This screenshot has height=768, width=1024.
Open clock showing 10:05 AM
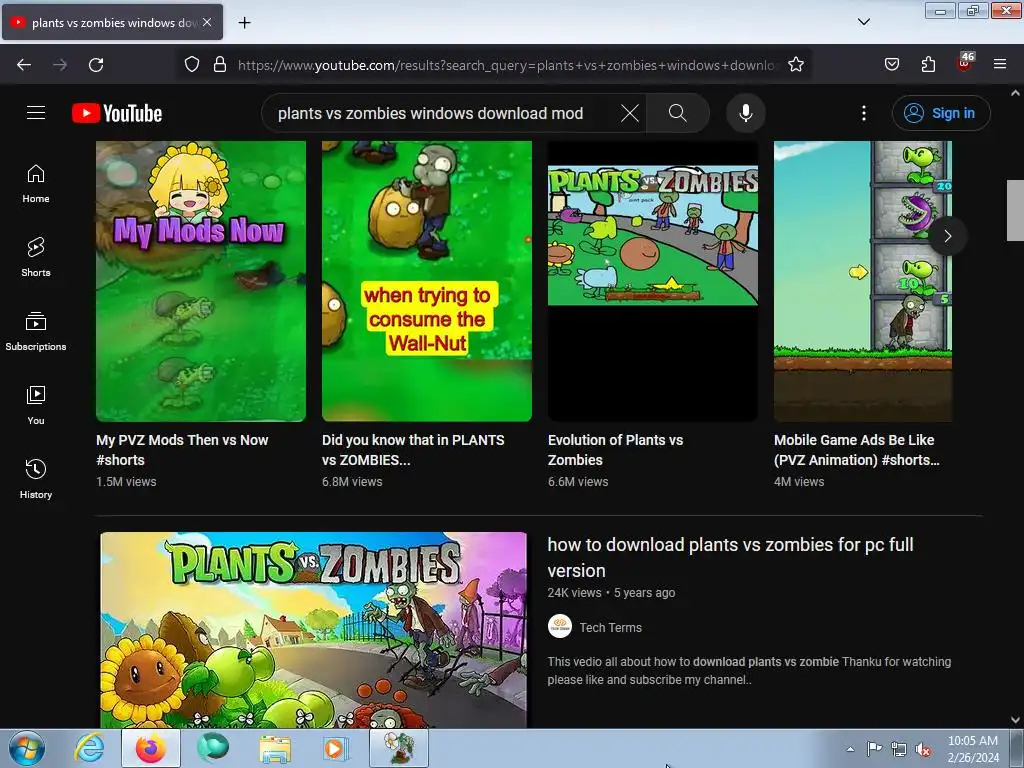(973, 749)
